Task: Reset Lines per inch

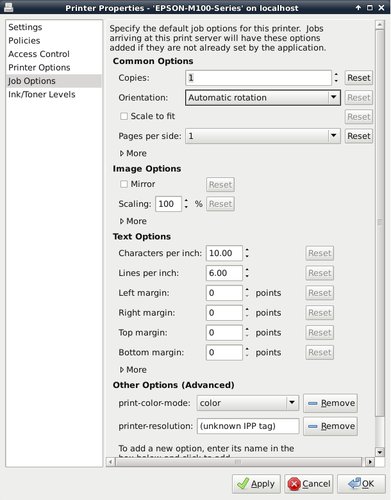Action: [x=320, y=273]
